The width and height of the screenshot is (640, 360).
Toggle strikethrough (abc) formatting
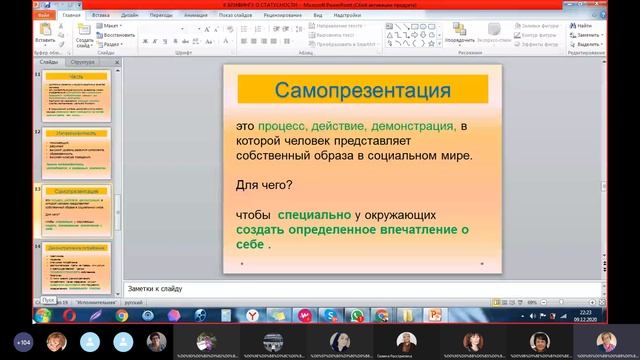185,41
